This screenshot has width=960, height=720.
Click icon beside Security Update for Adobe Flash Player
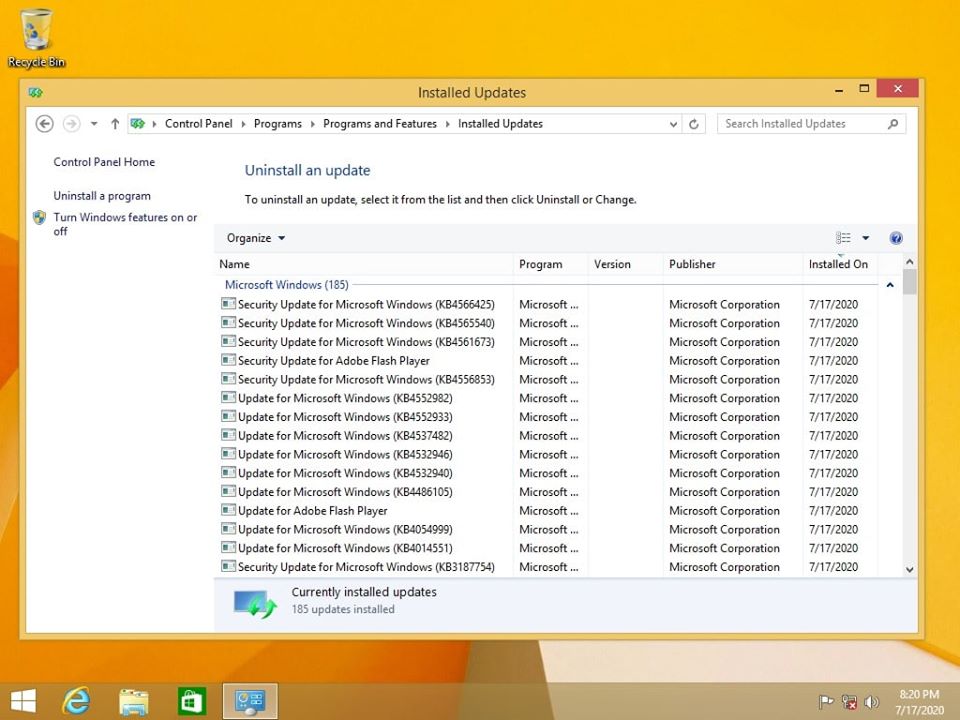pos(228,360)
